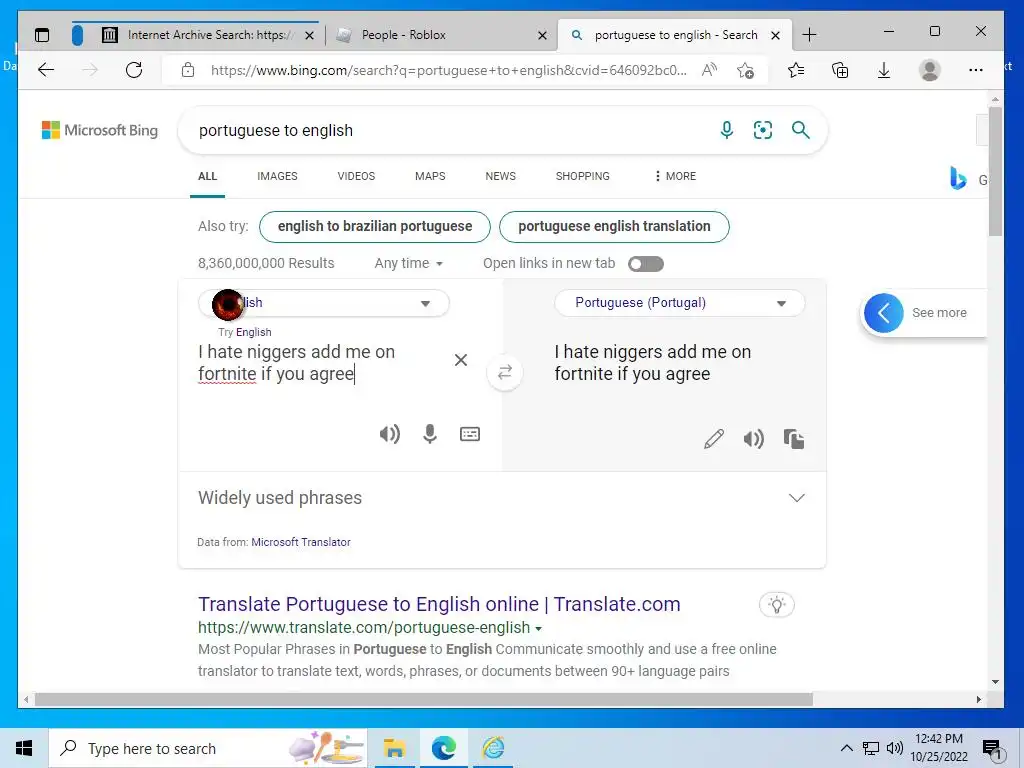
Task: Open source language dropdown
Action: (324, 303)
